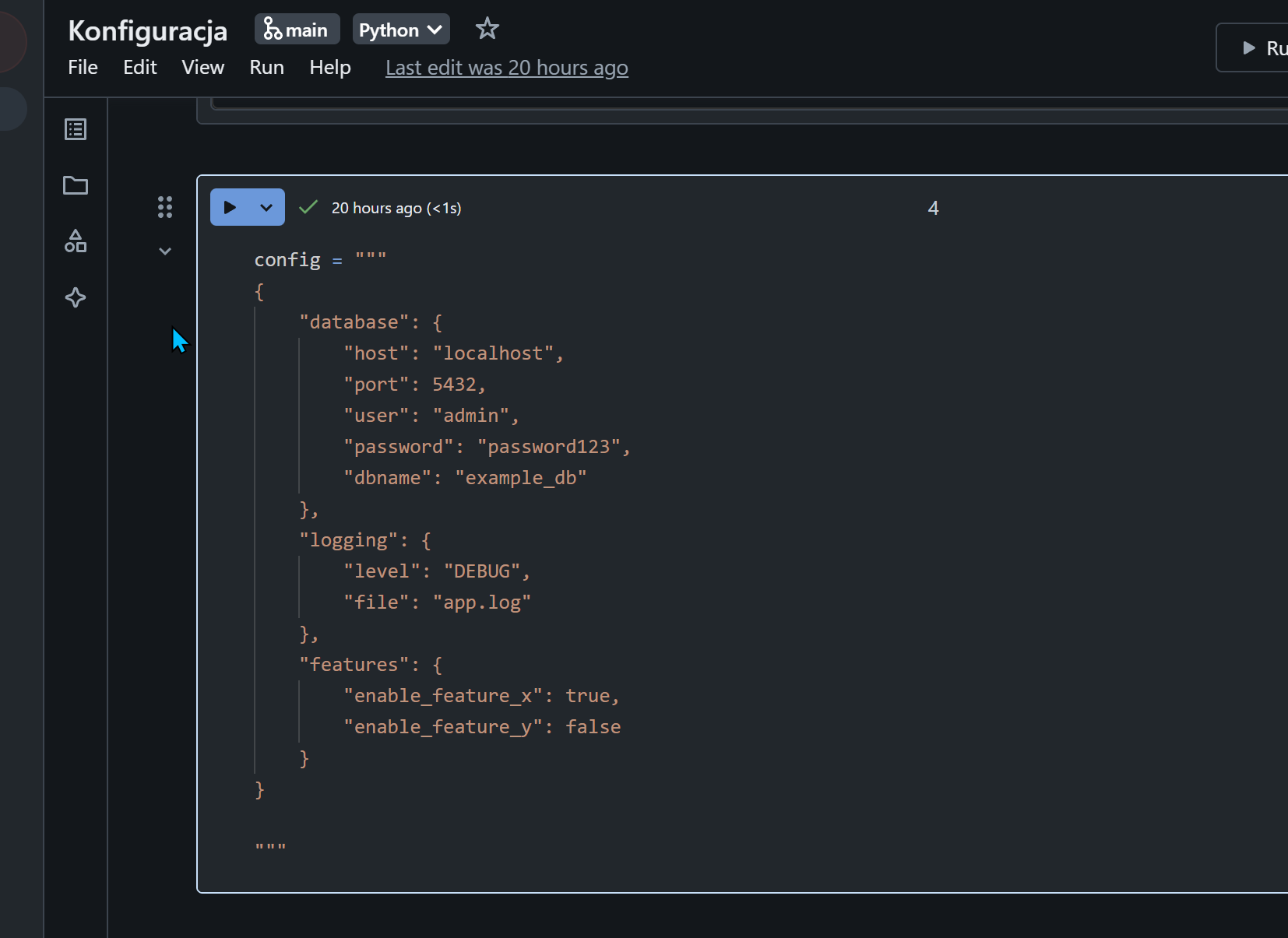Open the Python language dropdown

click(x=400, y=30)
